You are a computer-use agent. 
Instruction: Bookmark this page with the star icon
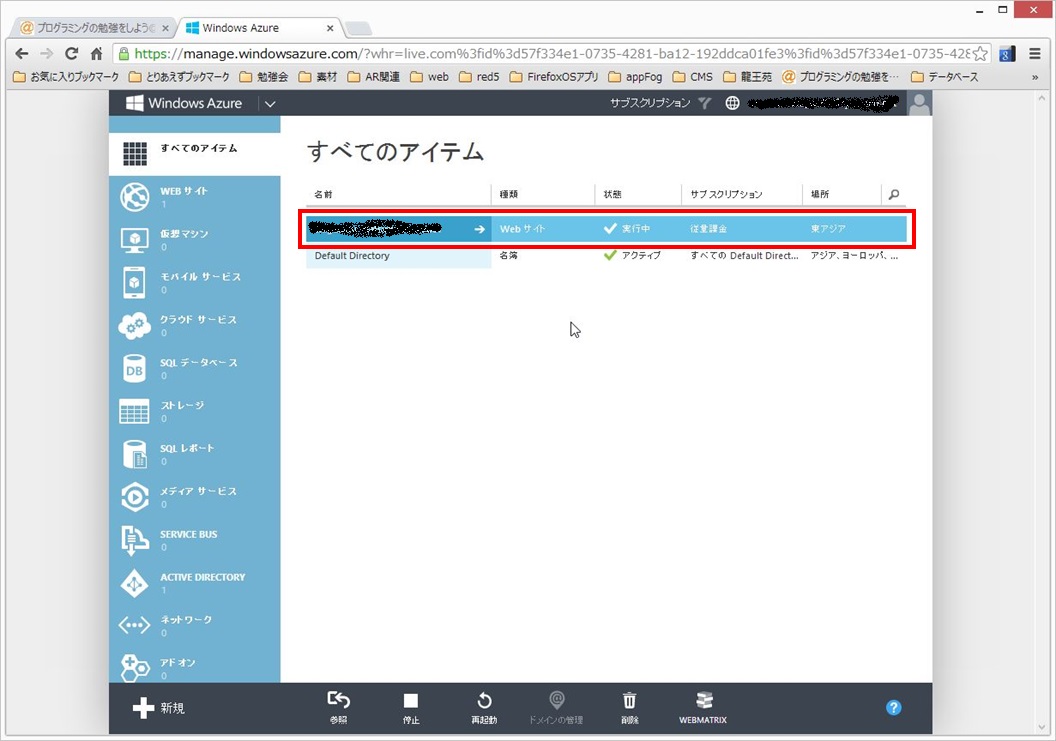[981, 54]
